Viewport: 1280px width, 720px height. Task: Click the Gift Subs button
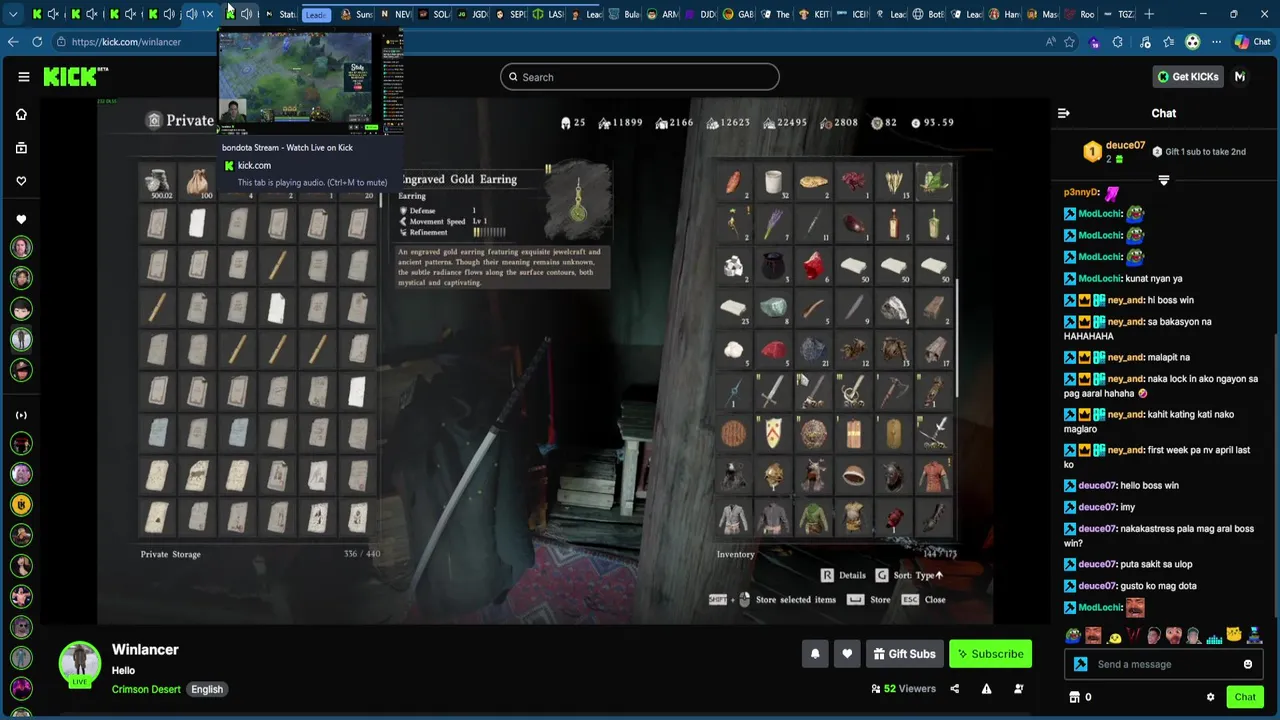click(x=904, y=654)
